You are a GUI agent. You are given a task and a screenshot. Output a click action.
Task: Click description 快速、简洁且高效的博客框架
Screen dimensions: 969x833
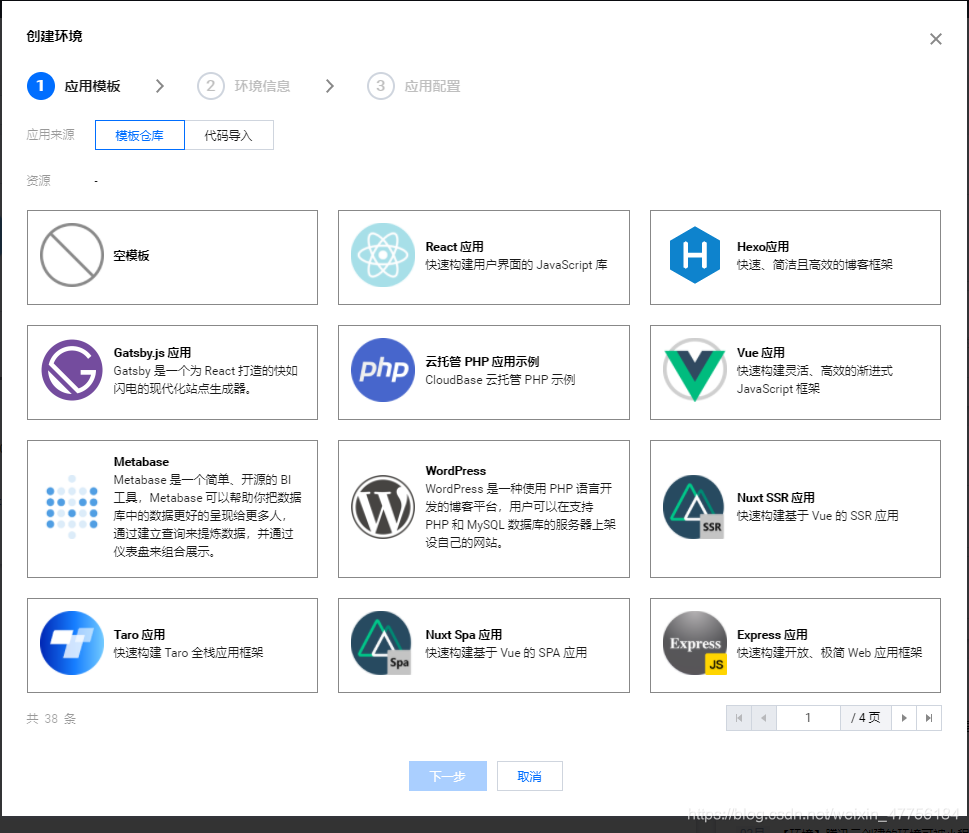[x=815, y=264]
